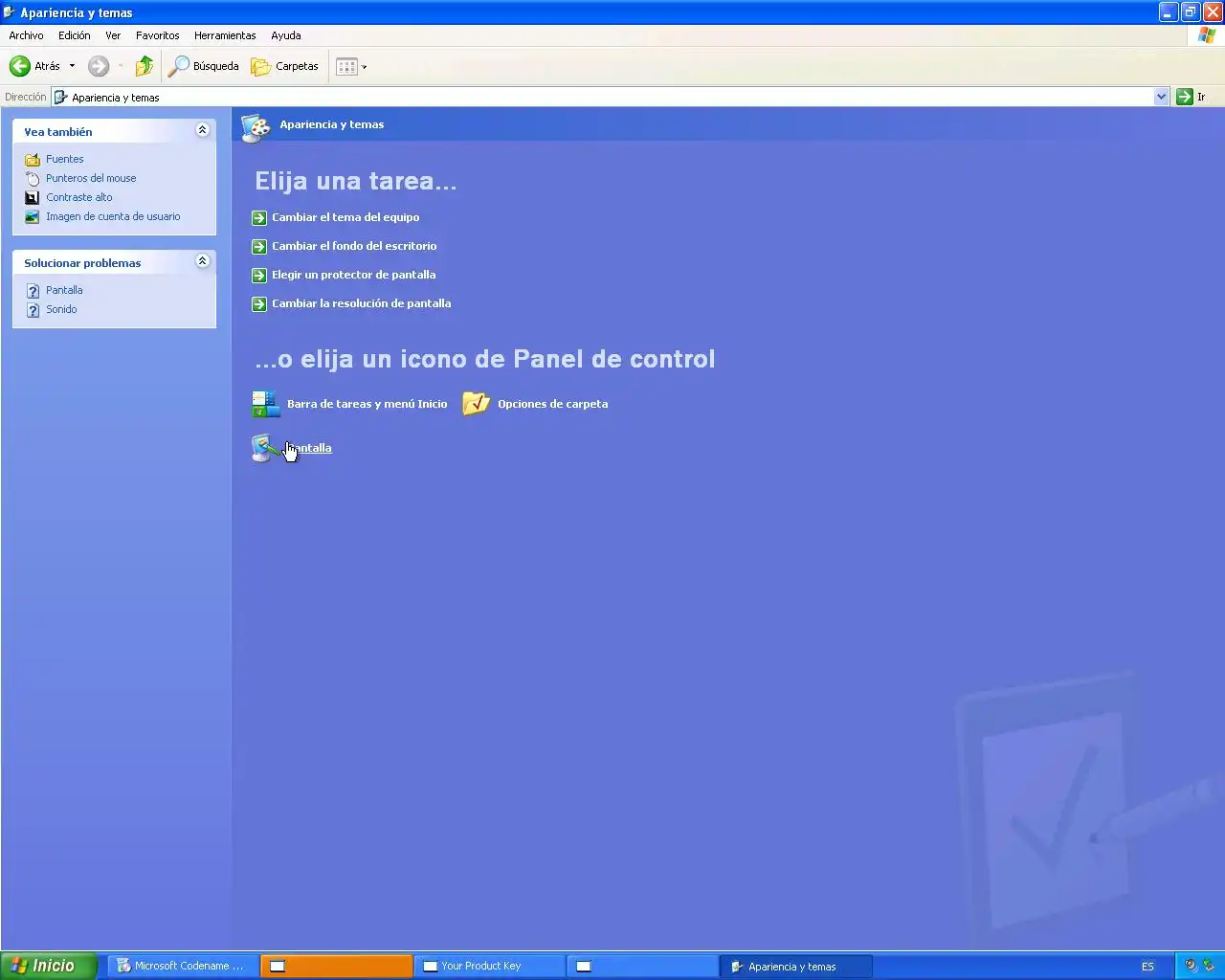Minimize the Apariencia y temas window
Screen dimensions: 1225x980
coord(1168,12)
